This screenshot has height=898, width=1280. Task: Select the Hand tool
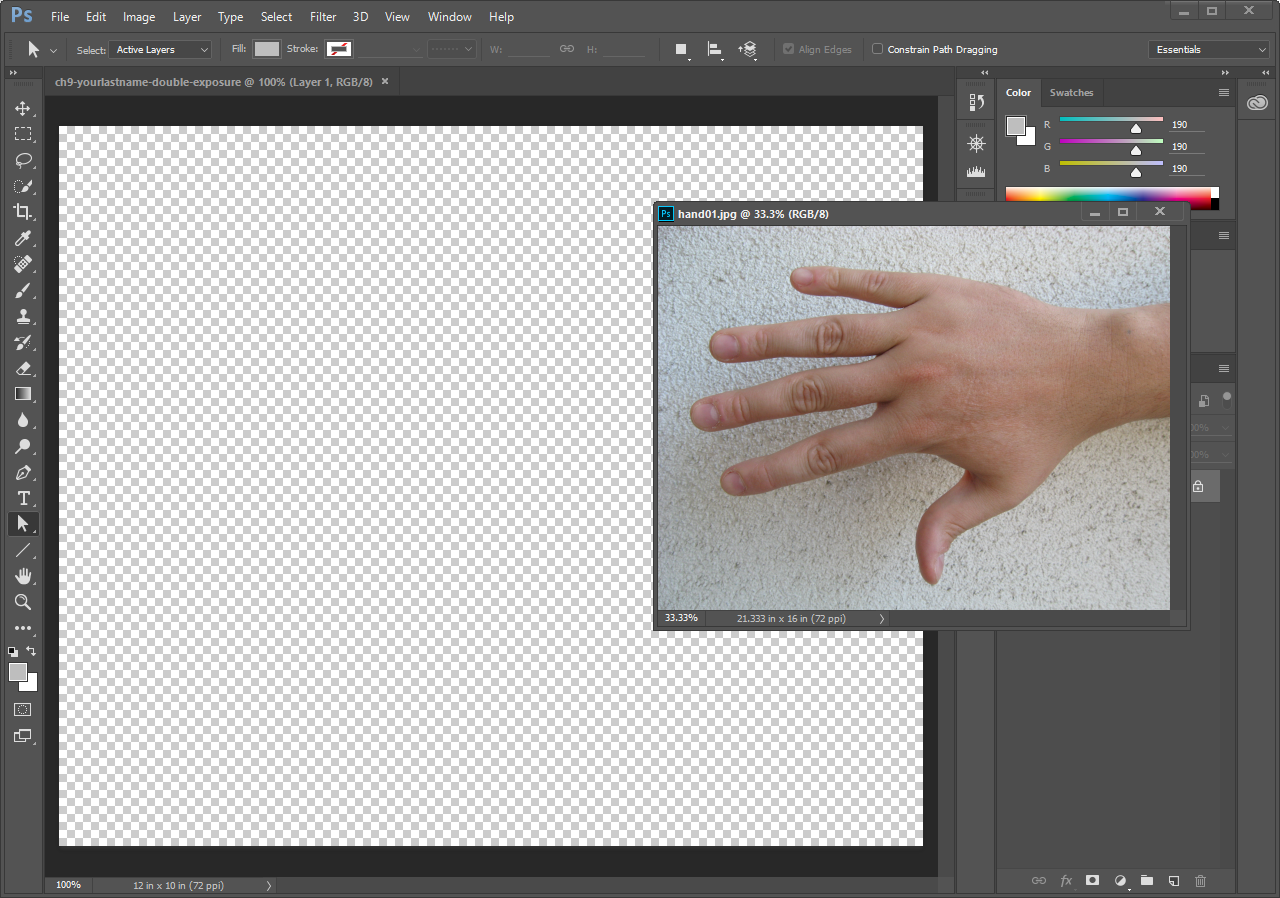[22, 576]
